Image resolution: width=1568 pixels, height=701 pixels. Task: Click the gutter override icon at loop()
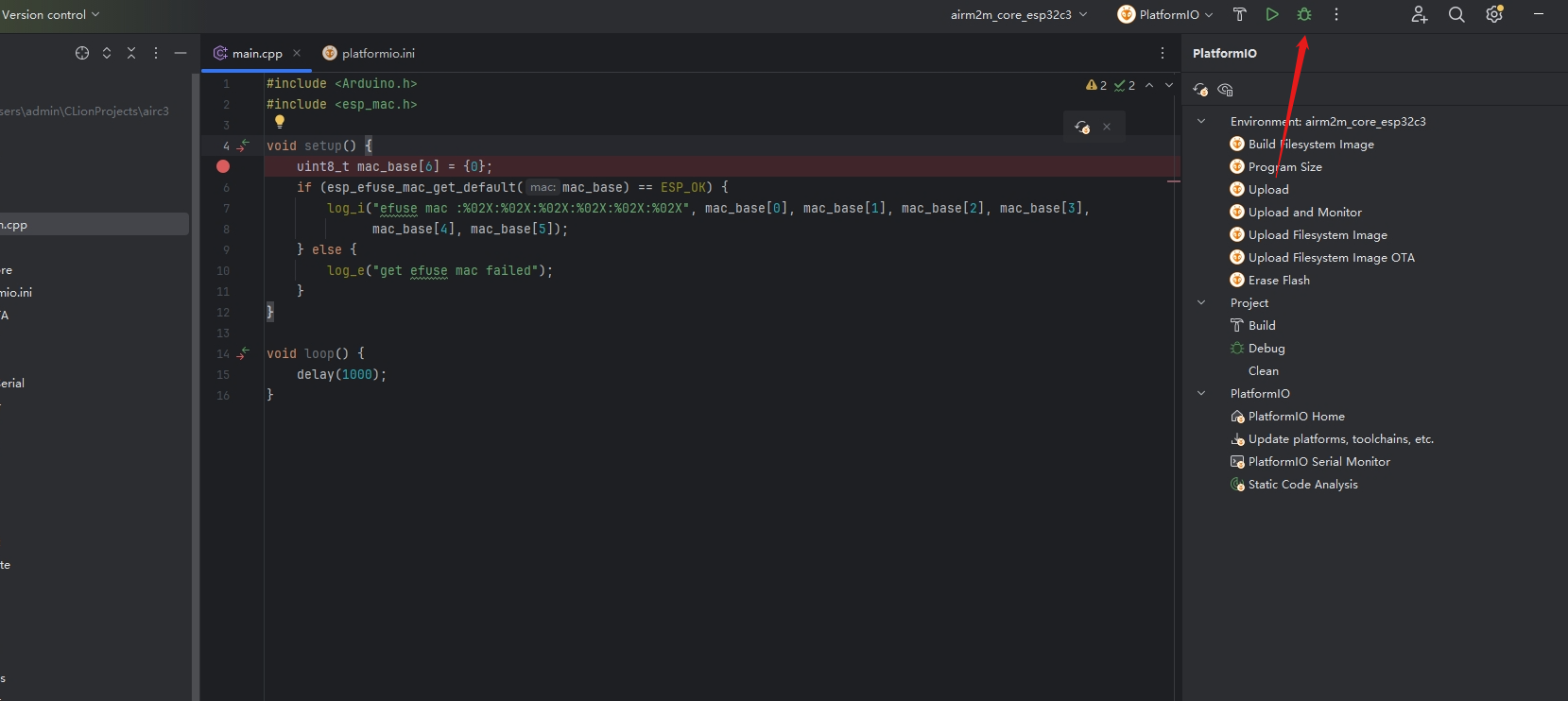point(244,352)
